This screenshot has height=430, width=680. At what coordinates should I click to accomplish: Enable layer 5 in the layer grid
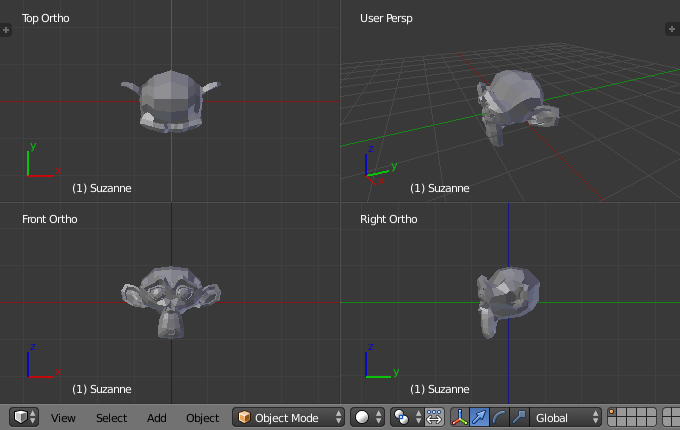(x=651, y=413)
